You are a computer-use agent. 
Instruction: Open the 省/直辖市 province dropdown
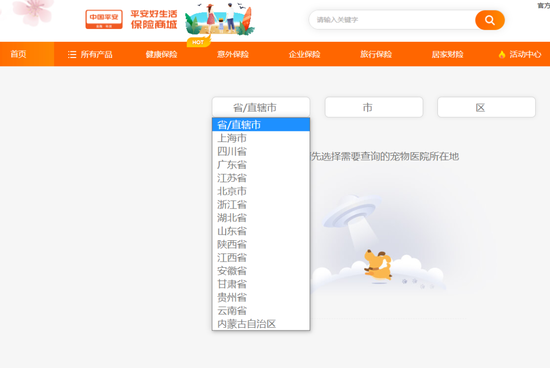(x=261, y=107)
